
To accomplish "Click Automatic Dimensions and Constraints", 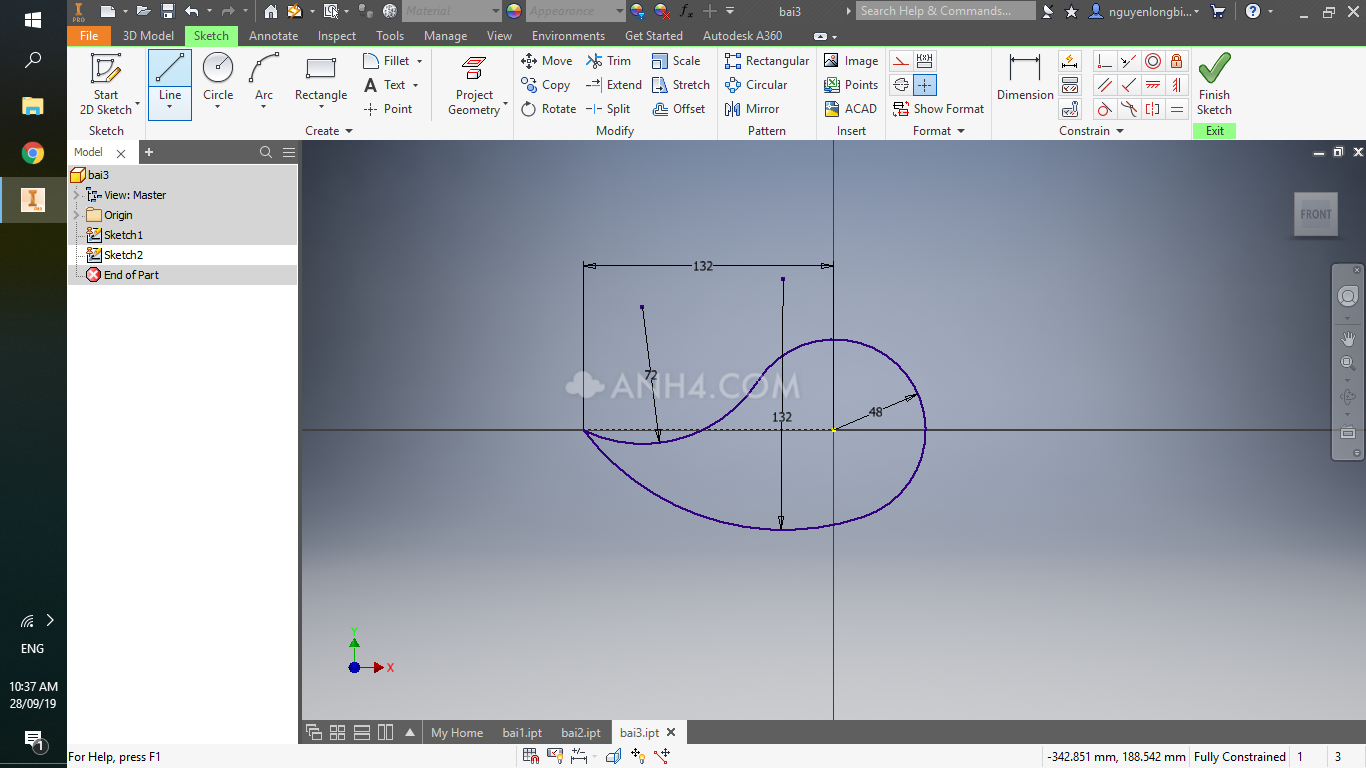I will point(1070,61).
